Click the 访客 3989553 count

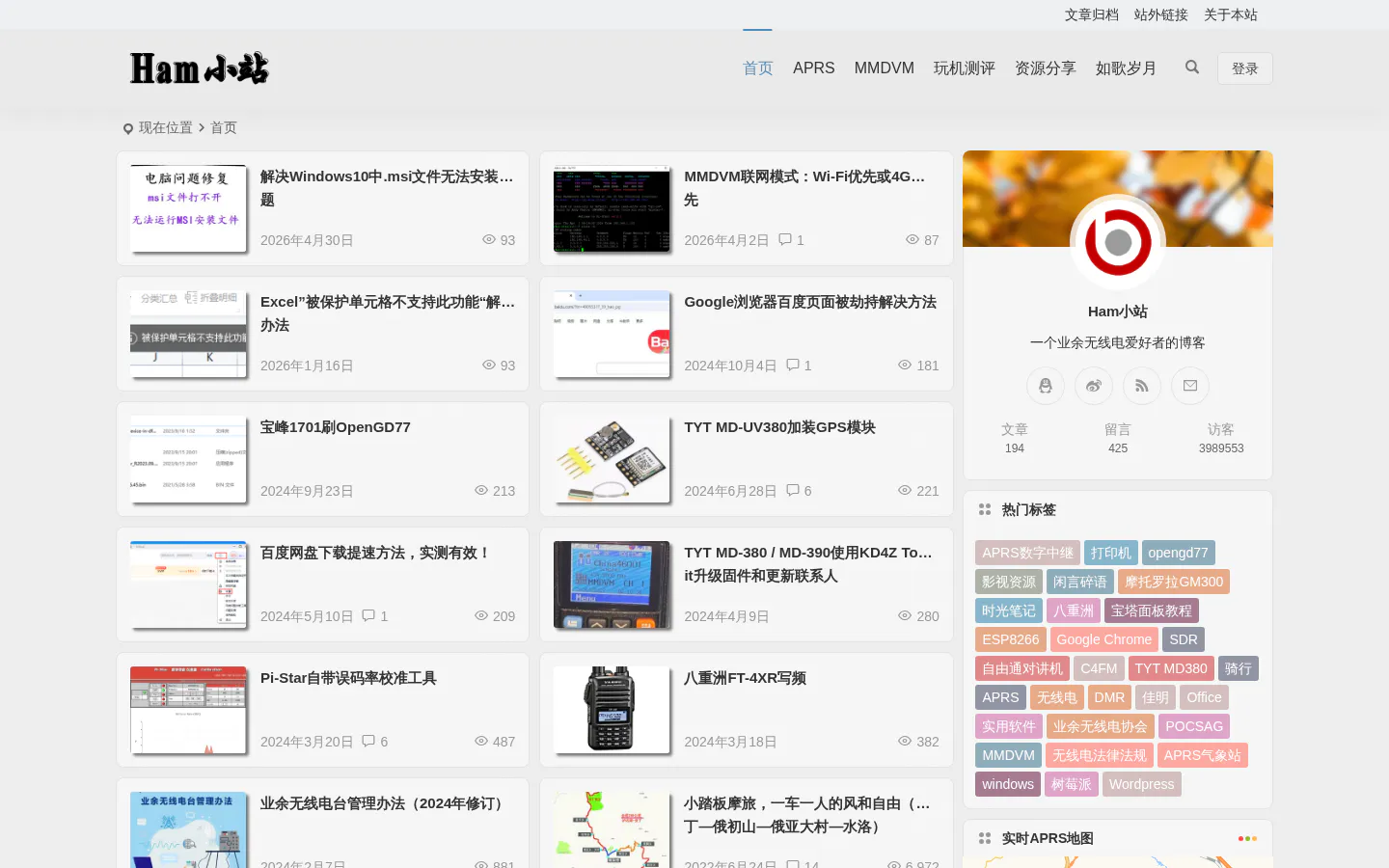click(x=1221, y=438)
